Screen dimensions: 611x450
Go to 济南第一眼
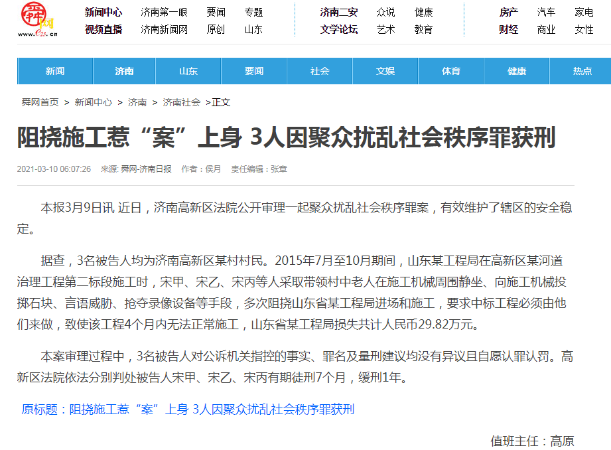[164, 12]
